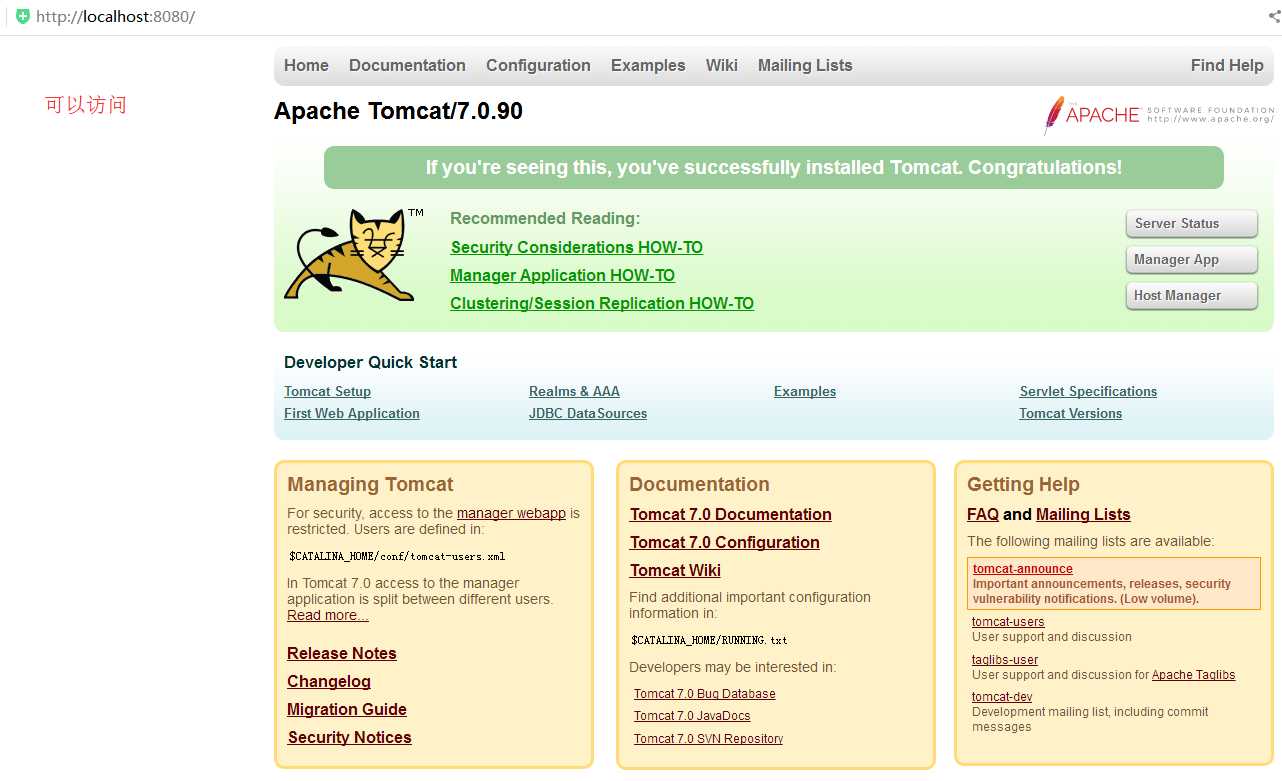The height and width of the screenshot is (781, 1282).
Task: Open Find Help in the navigation bar
Action: 1227,66
